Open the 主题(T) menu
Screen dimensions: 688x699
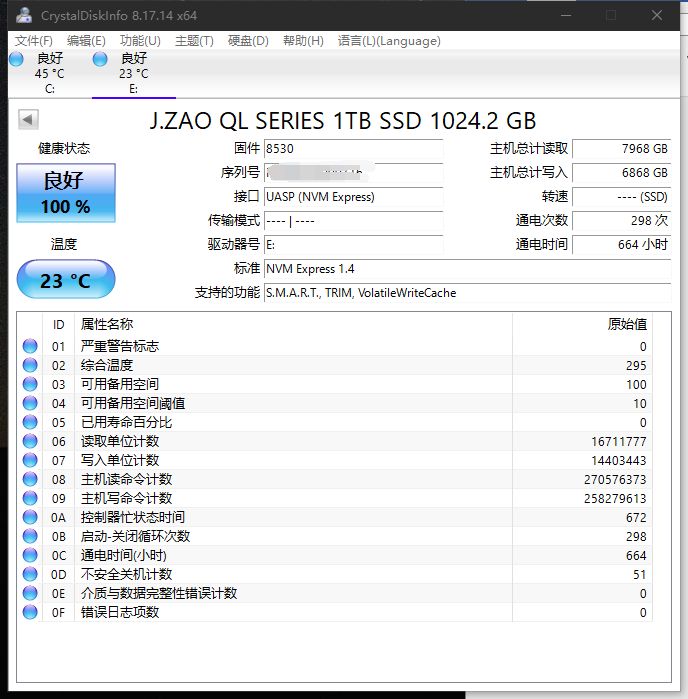point(194,41)
